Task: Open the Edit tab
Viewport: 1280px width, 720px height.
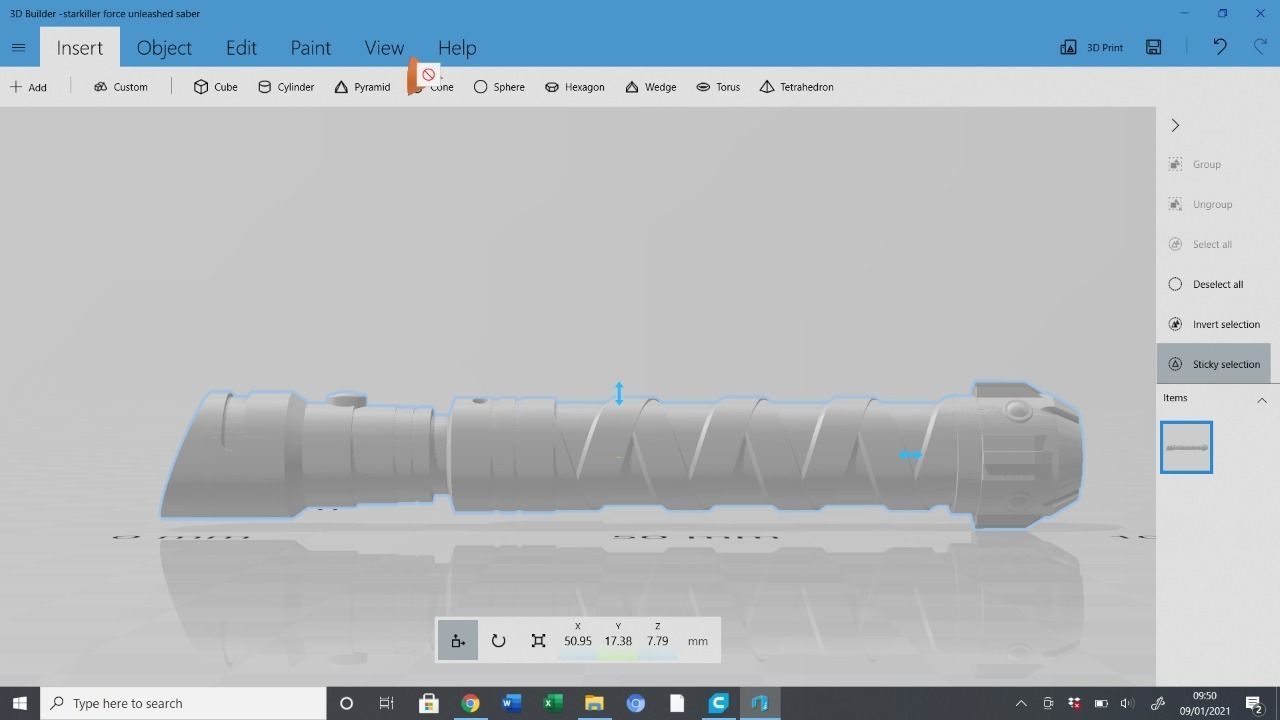Action: [241, 48]
